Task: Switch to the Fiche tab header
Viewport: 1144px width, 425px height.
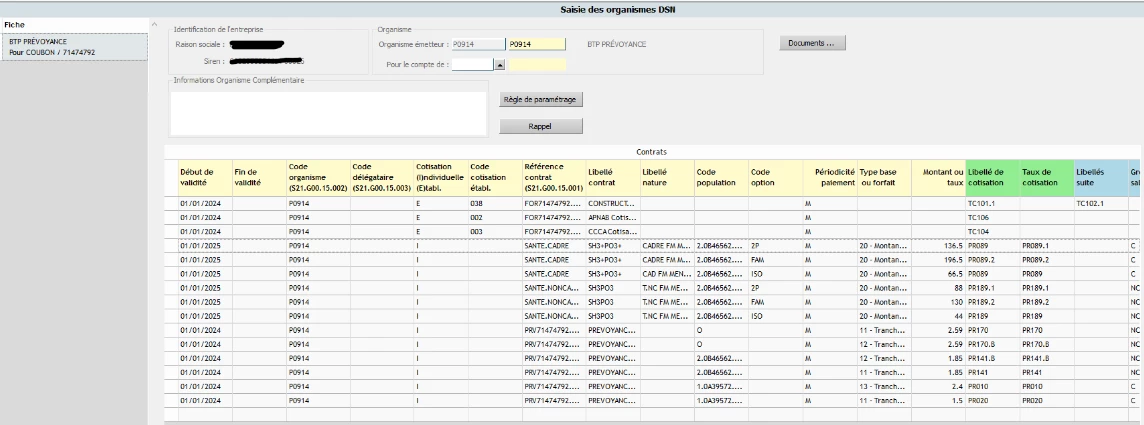Action: [x=15, y=23]
